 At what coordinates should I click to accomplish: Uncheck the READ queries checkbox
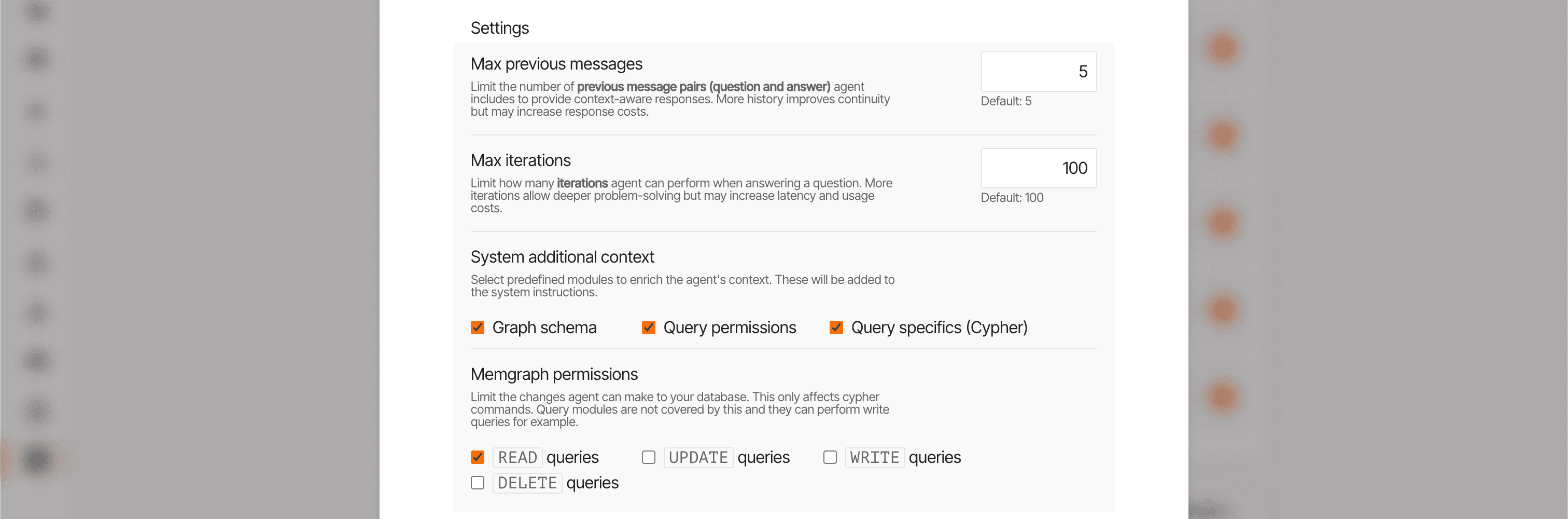pyautogui.click(x=477, y=457)
